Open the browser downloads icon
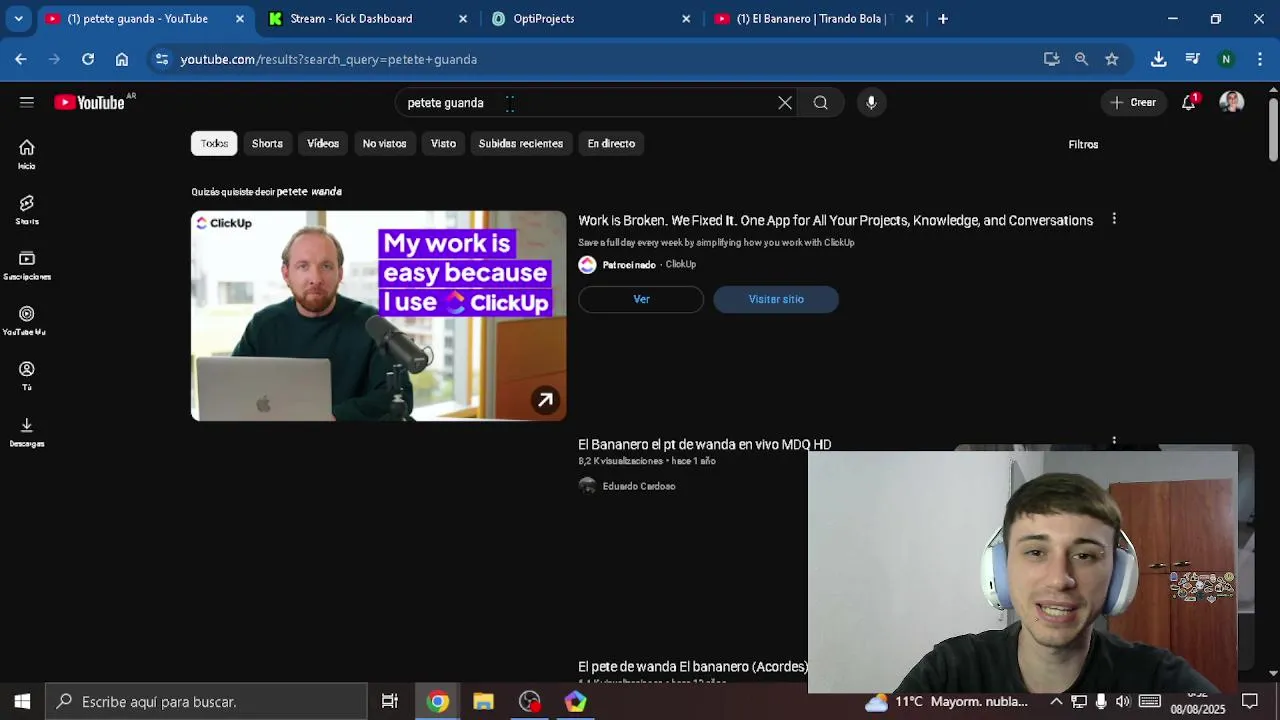The width and height of the screenshot is (1280, 720). coord(1158,59)
